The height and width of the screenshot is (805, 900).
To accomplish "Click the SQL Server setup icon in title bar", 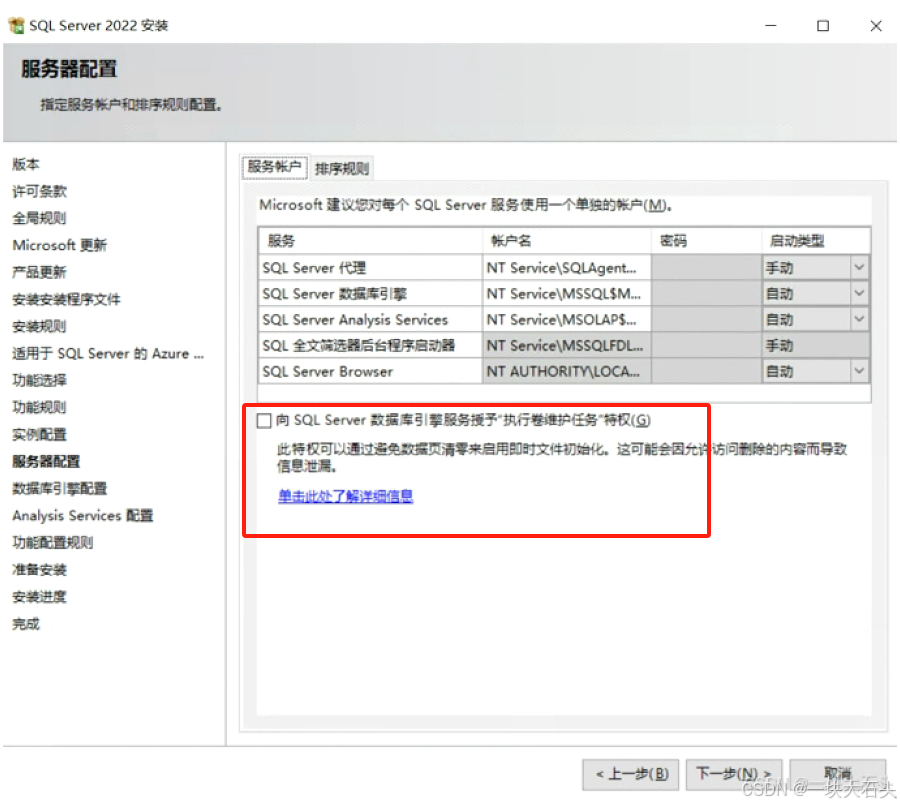I will coord(16,25).
